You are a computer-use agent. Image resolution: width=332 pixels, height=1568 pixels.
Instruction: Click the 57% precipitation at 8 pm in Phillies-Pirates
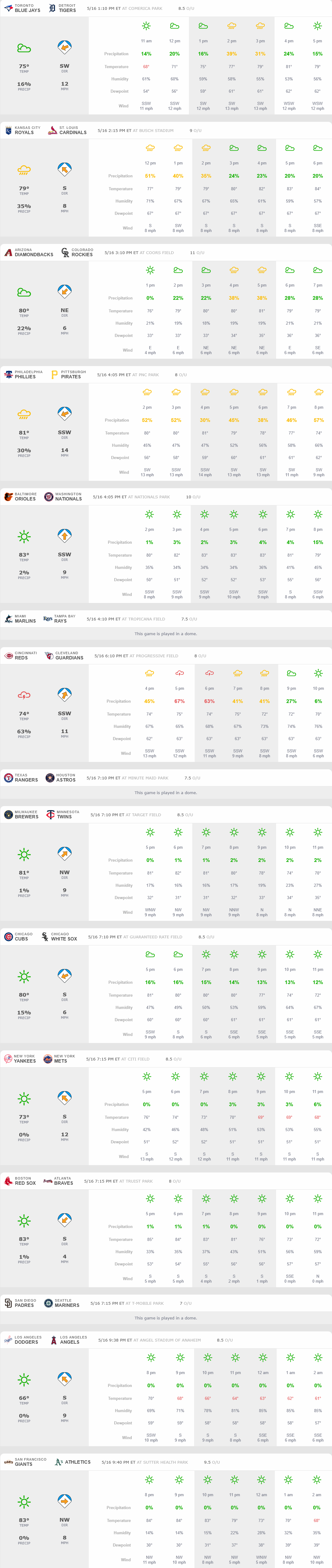(x=318, y=420)
